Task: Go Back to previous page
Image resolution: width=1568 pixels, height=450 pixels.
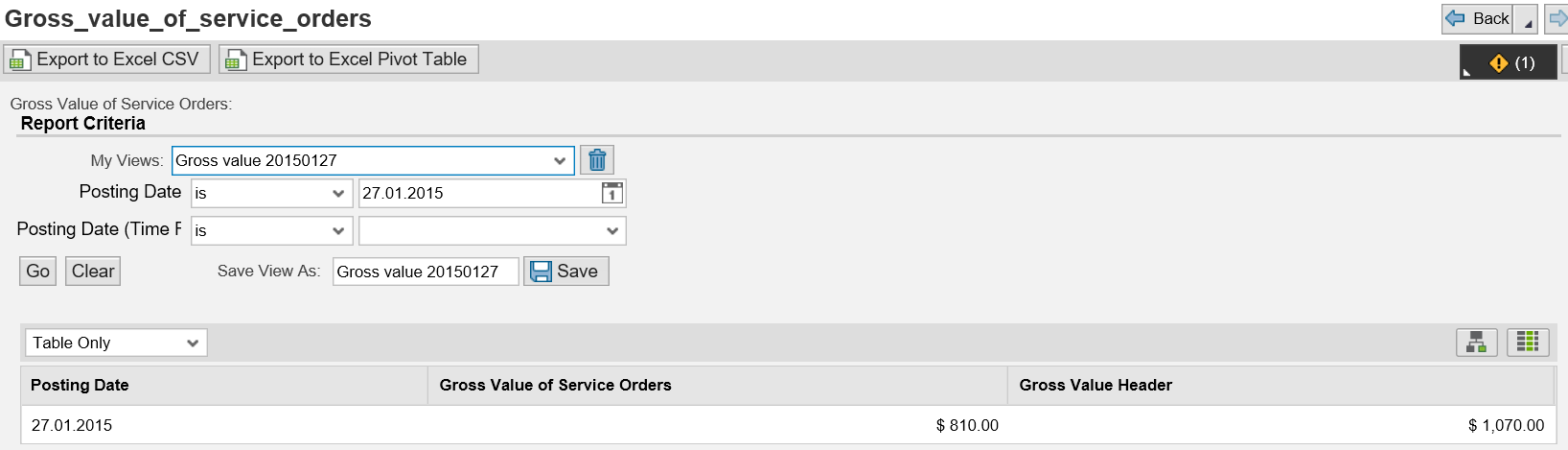Action: point(1477,19)
